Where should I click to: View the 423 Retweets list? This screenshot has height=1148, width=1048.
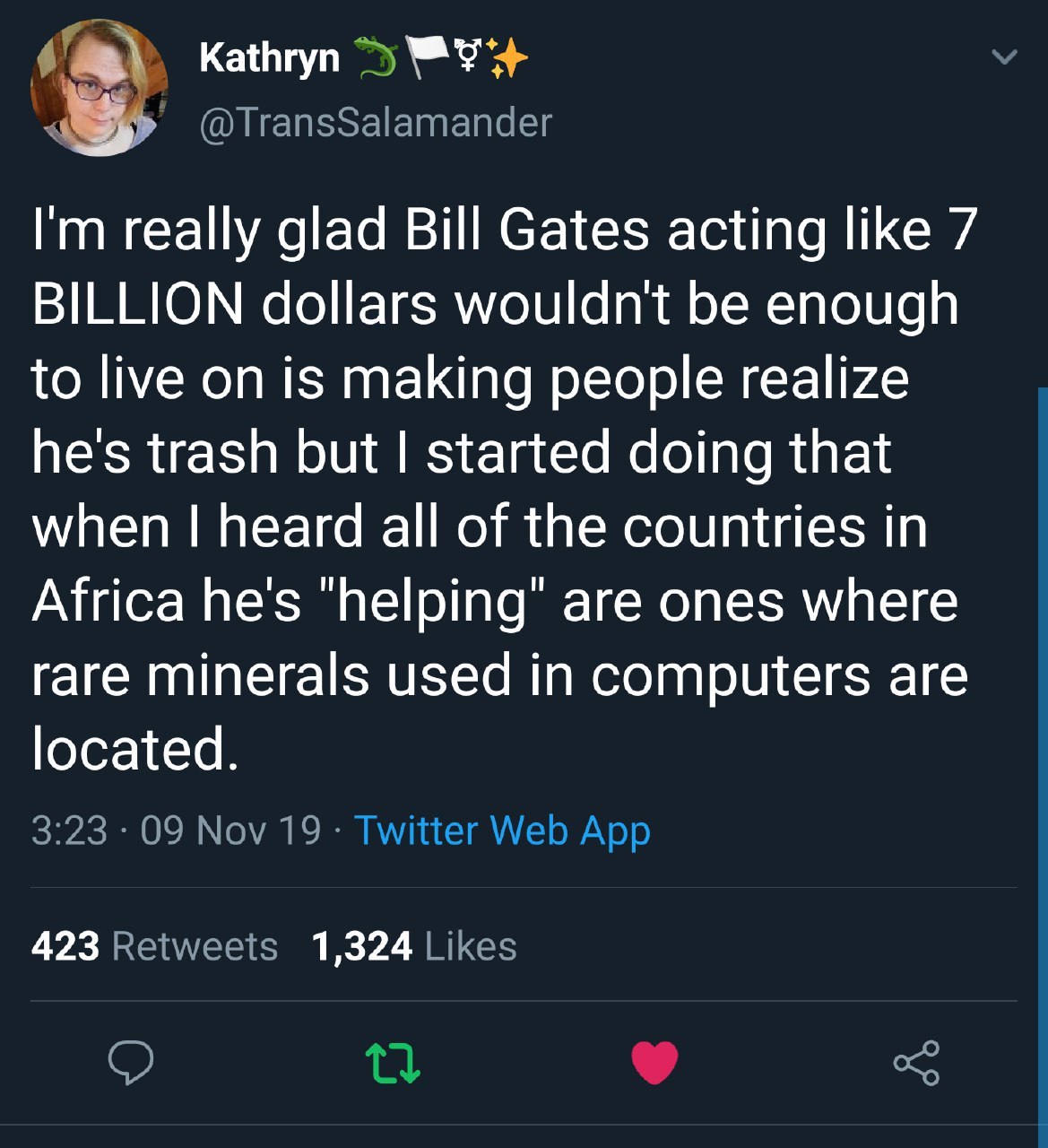154,947
